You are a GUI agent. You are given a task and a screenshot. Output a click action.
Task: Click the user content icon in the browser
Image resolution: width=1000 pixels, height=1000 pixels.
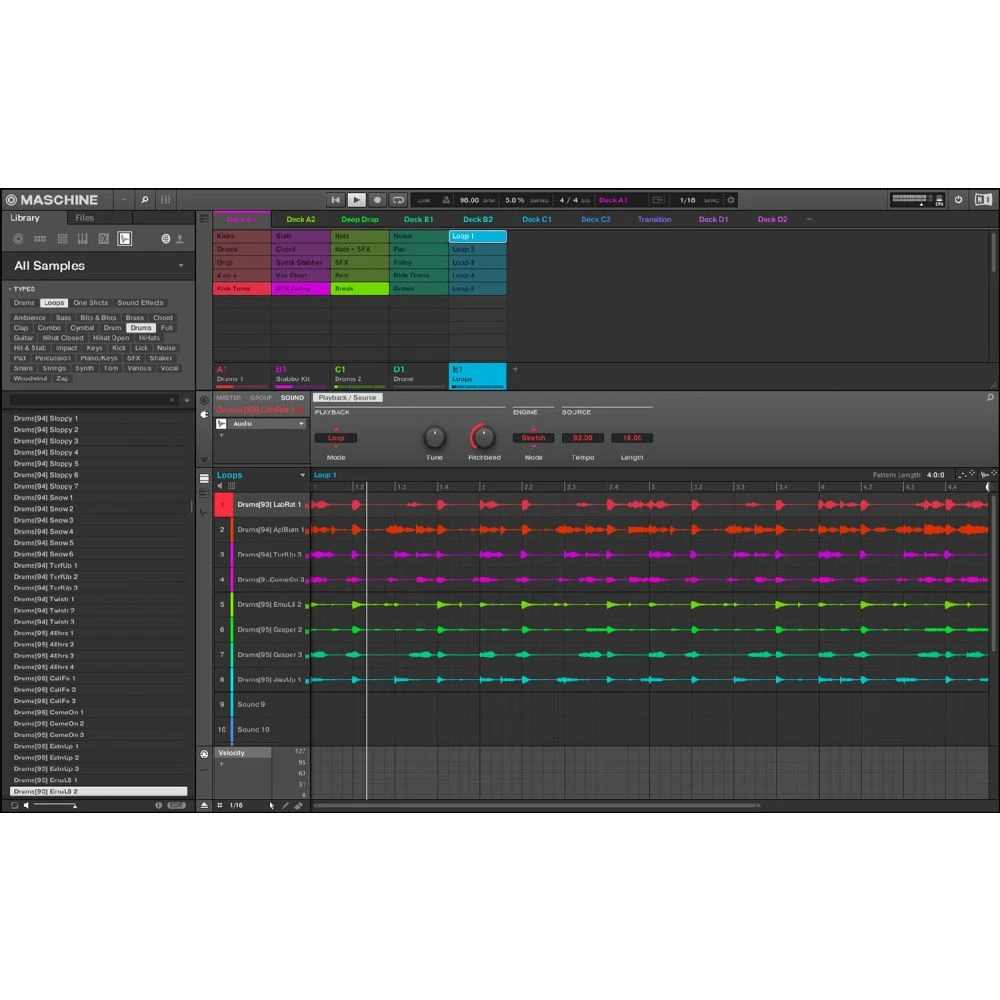(179, 238)
